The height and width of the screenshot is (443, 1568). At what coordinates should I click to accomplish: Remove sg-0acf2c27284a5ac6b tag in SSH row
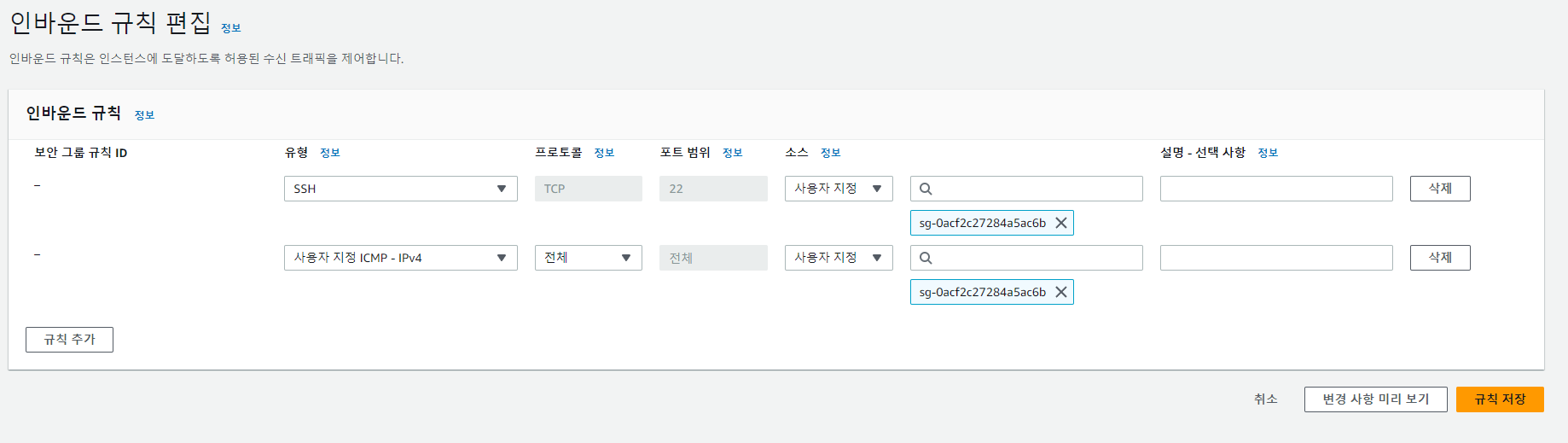tap(1061, 223)
